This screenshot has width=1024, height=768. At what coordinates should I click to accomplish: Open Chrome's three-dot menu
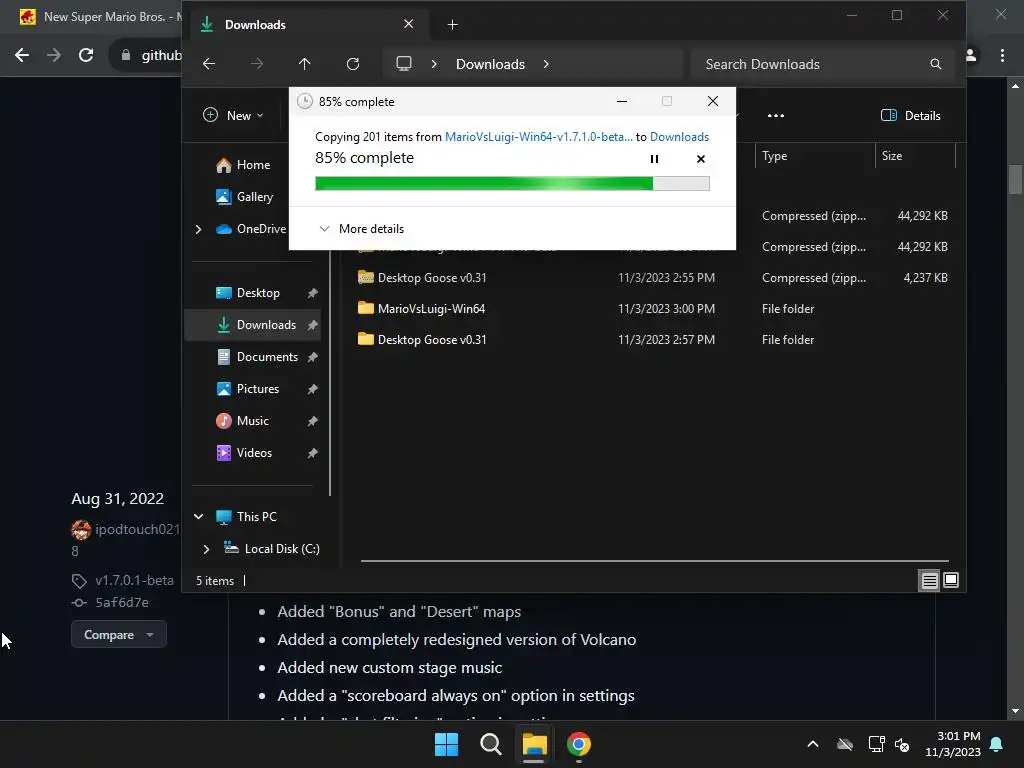pos(1002,56)
